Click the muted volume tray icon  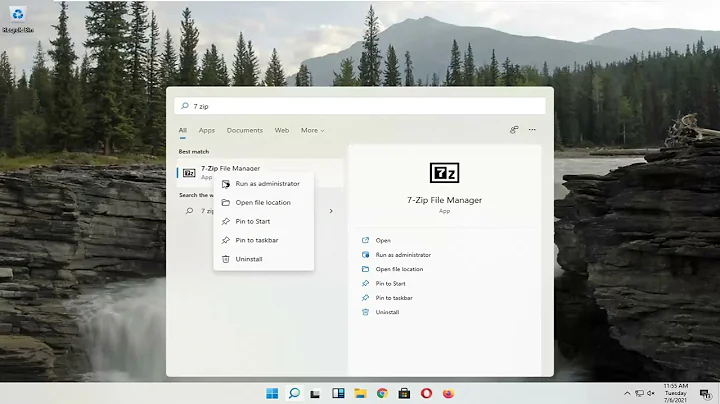point(651,393)
